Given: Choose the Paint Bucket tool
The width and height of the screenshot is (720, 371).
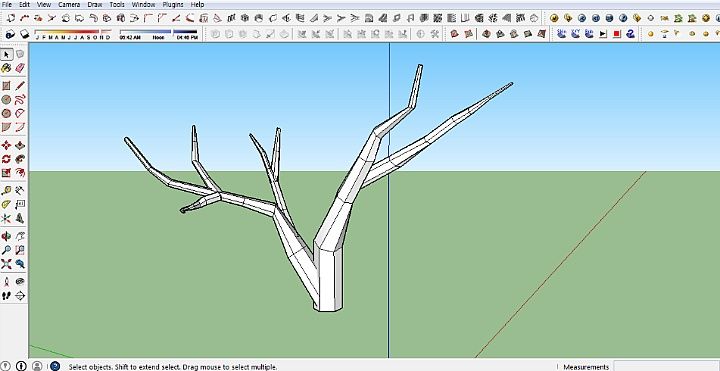Looking at the screenshot, I should 6,68.
